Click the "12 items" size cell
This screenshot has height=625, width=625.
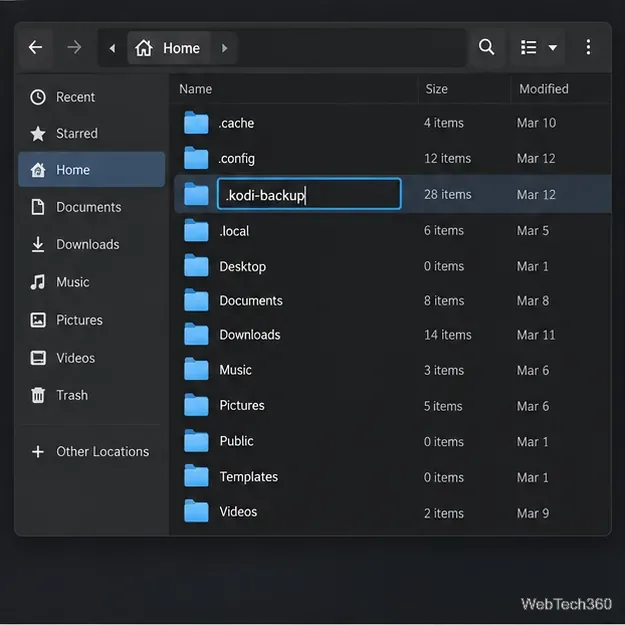(447, 159)
